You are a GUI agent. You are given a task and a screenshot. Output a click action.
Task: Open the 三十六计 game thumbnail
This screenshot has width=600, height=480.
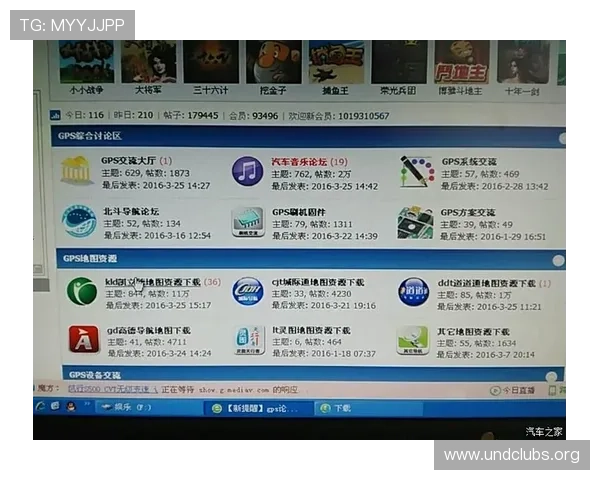(211, 62)
